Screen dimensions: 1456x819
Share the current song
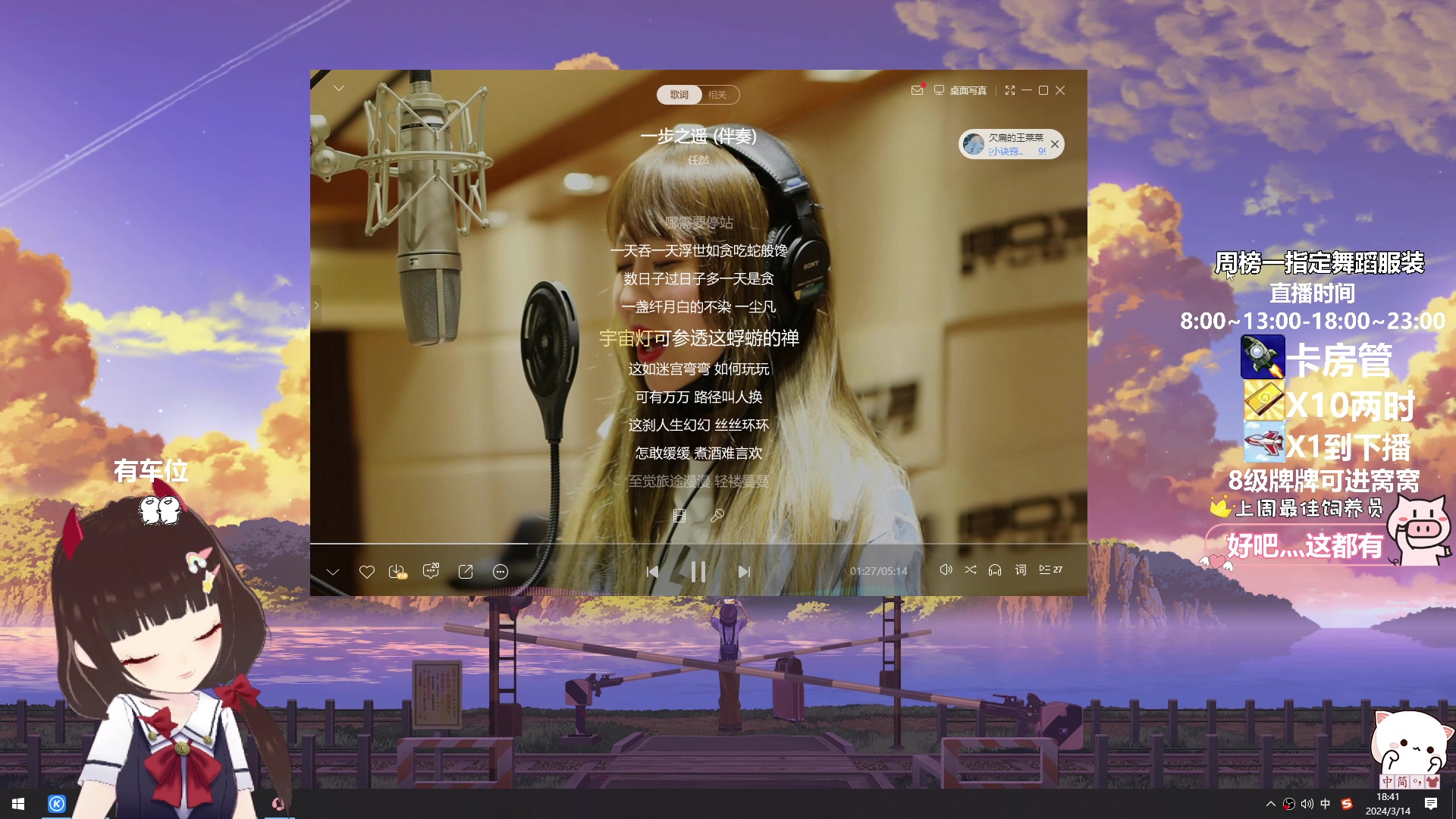[x=466, y=572]
